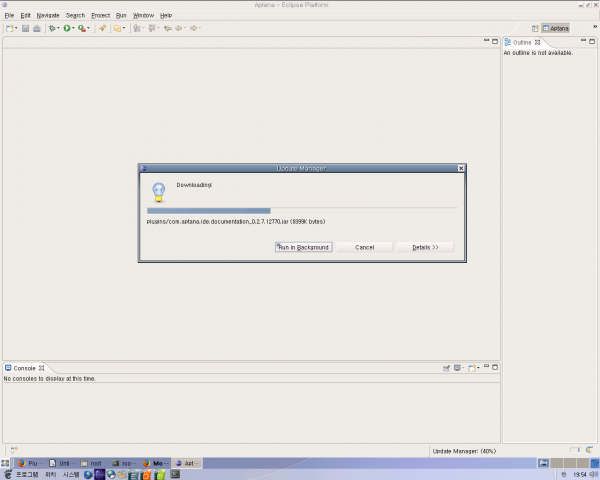Click the Debug bug icon
Screen dimensions: 600x480
(x=52, y=28)
